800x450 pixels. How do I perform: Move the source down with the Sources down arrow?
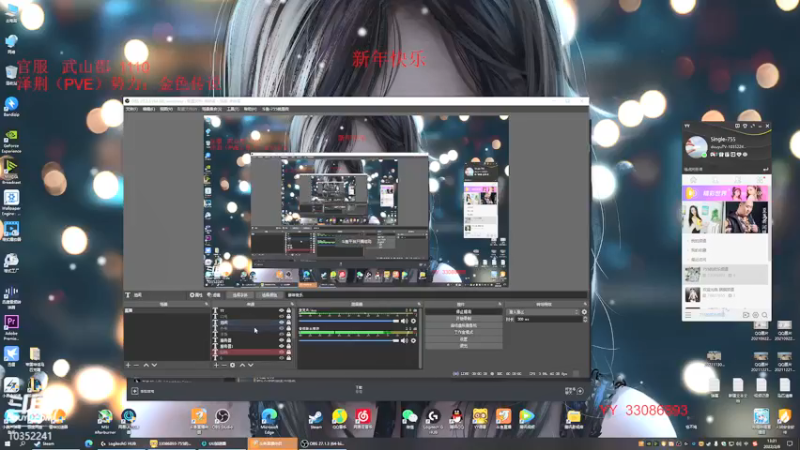(x=251, y=365)
